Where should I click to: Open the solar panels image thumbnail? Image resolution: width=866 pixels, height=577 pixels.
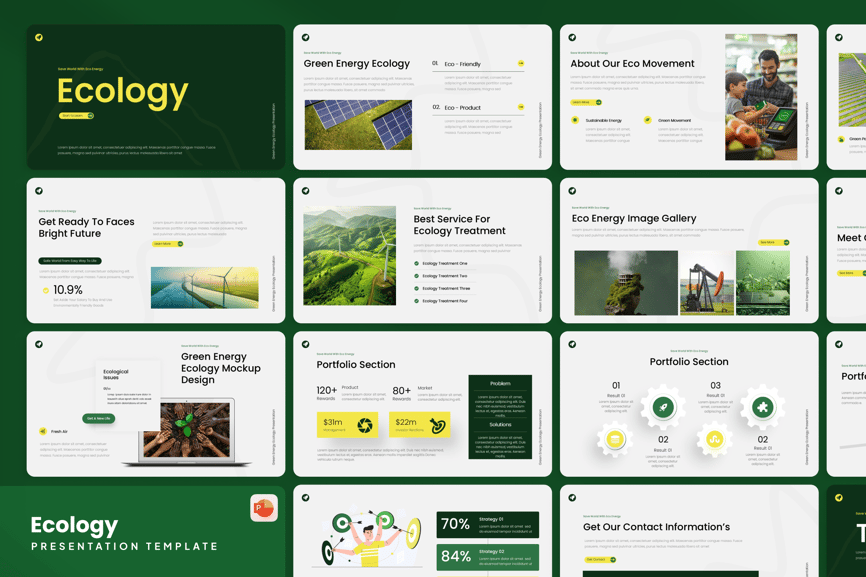[358, 125]
